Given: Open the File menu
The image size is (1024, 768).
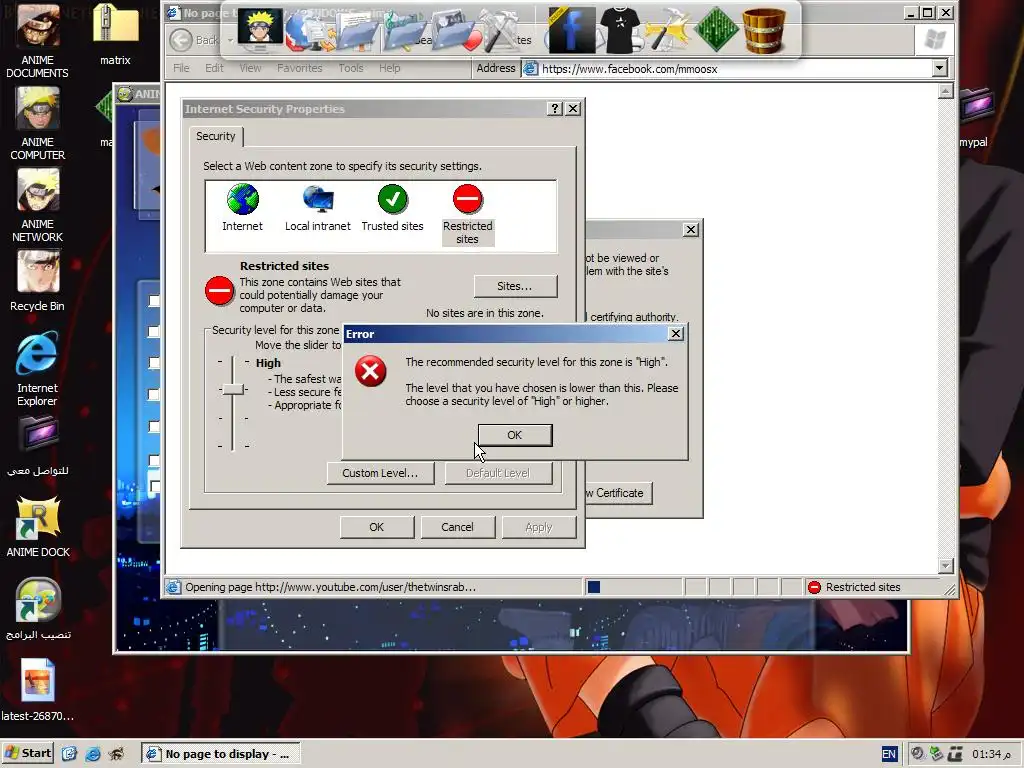Looking at the screenshot, I should (181, 68).
